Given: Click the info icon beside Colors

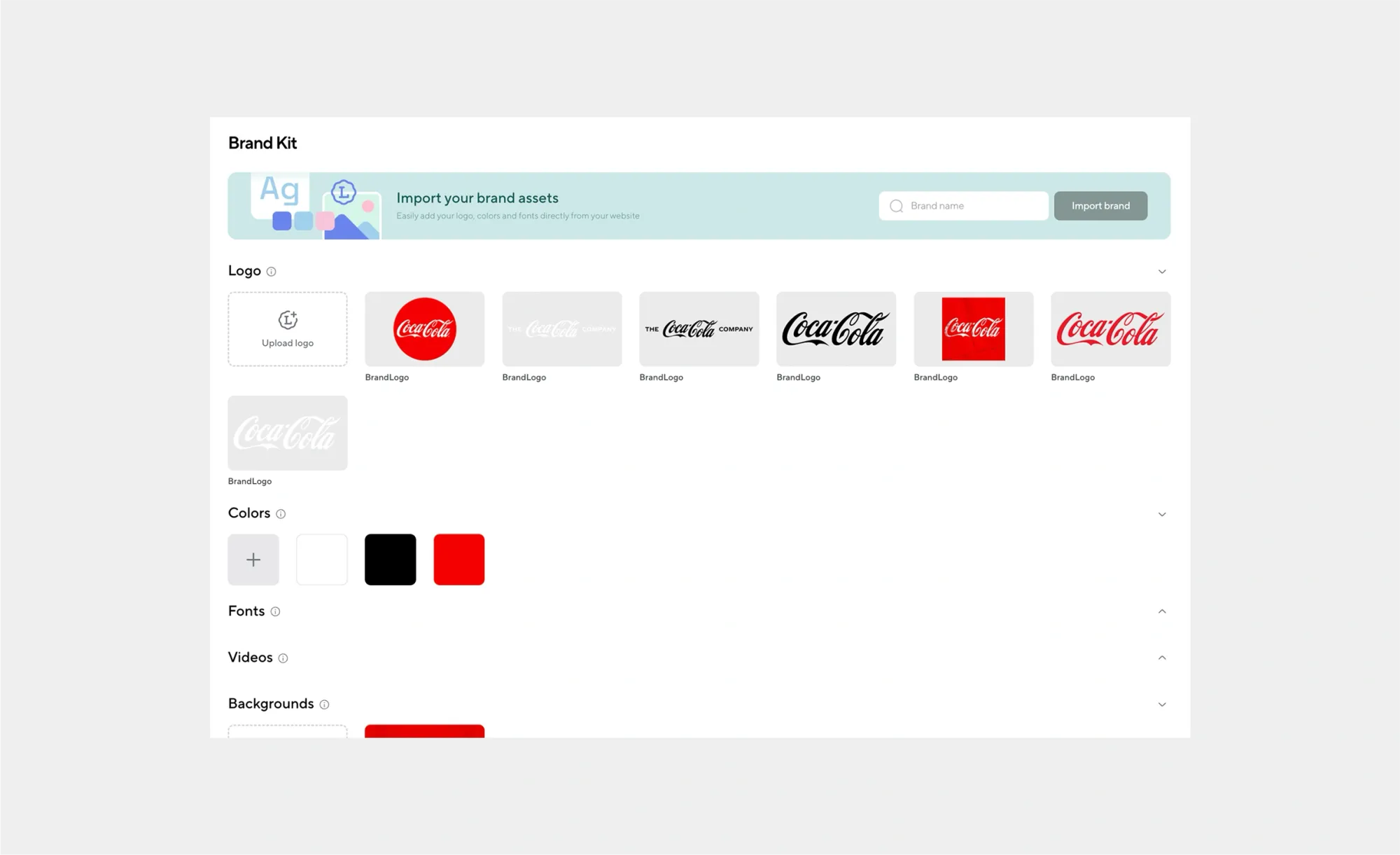Looking at the screenshot, I should (281, 514).
